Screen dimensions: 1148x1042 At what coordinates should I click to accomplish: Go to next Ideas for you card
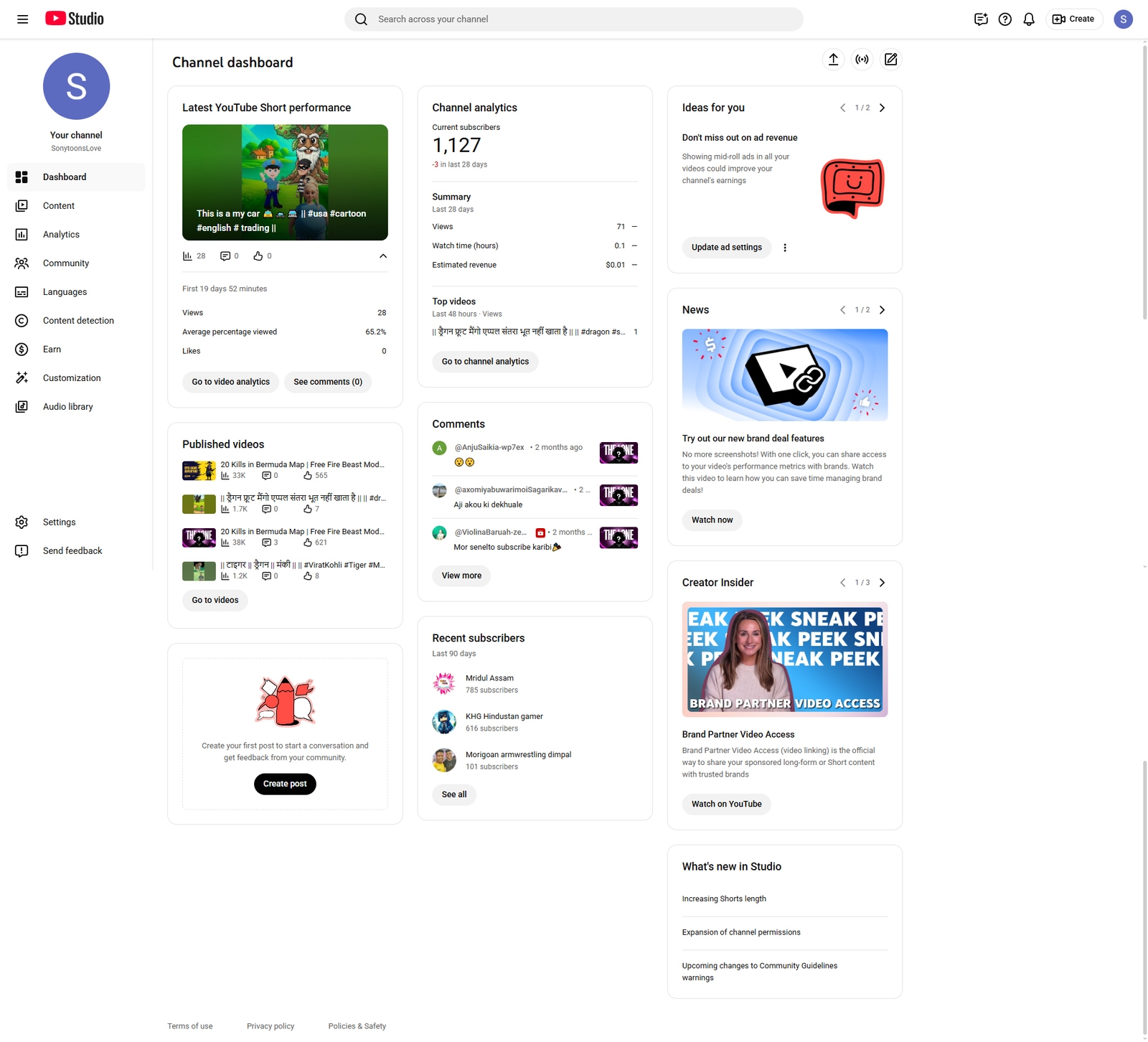(883, 108)
